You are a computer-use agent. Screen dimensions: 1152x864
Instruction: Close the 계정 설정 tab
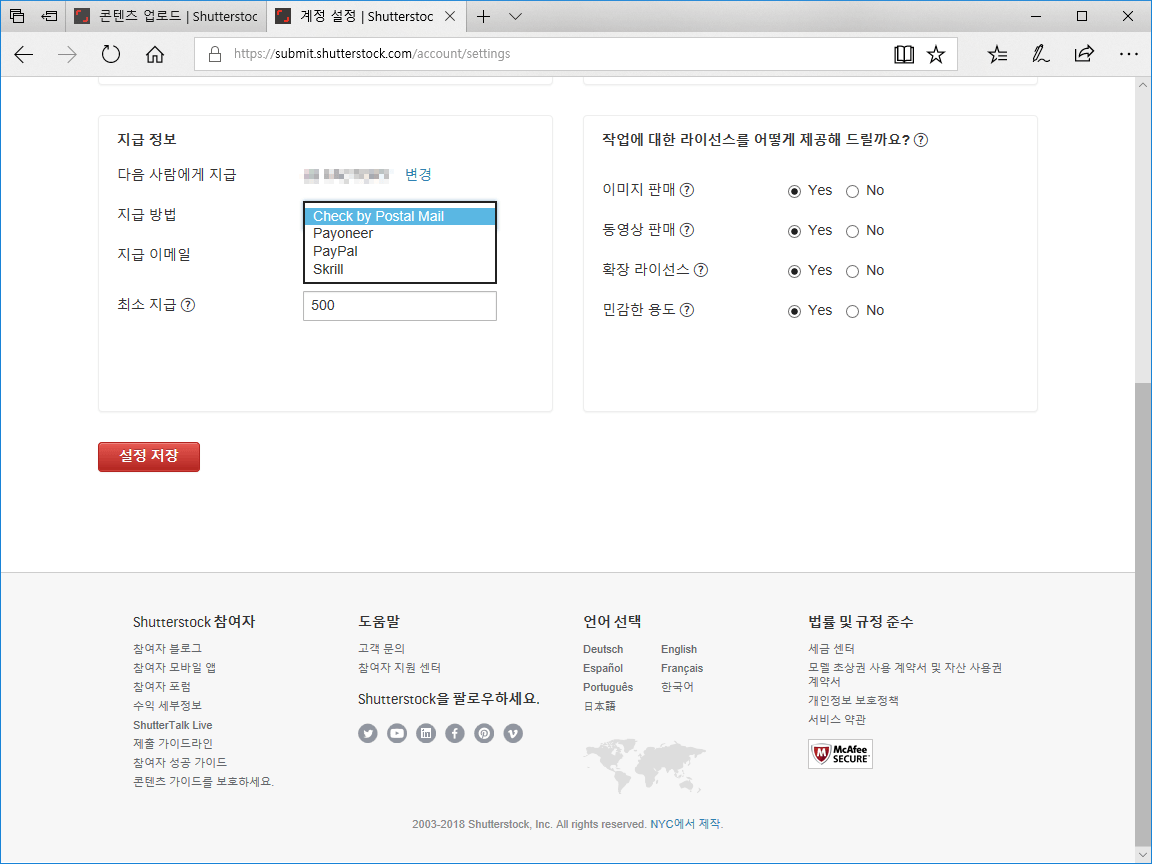tap(450, 16)
